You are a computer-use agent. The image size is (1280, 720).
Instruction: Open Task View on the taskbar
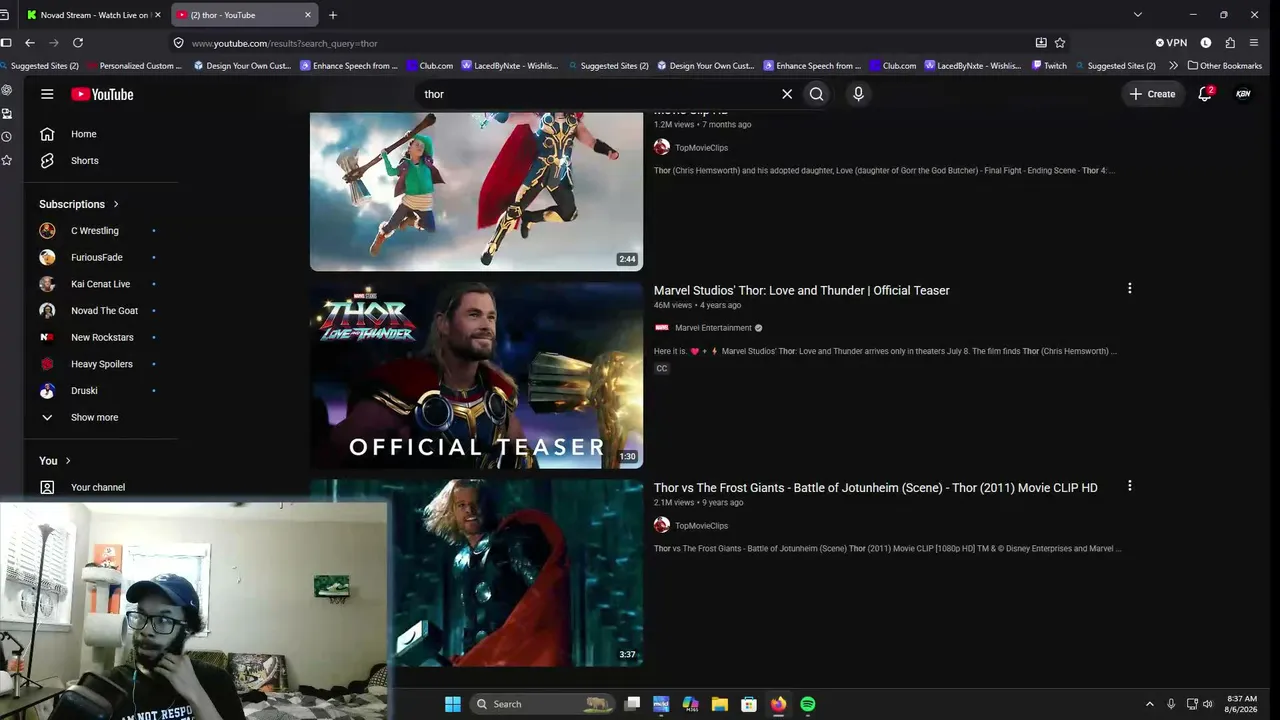tap(632, 704)
